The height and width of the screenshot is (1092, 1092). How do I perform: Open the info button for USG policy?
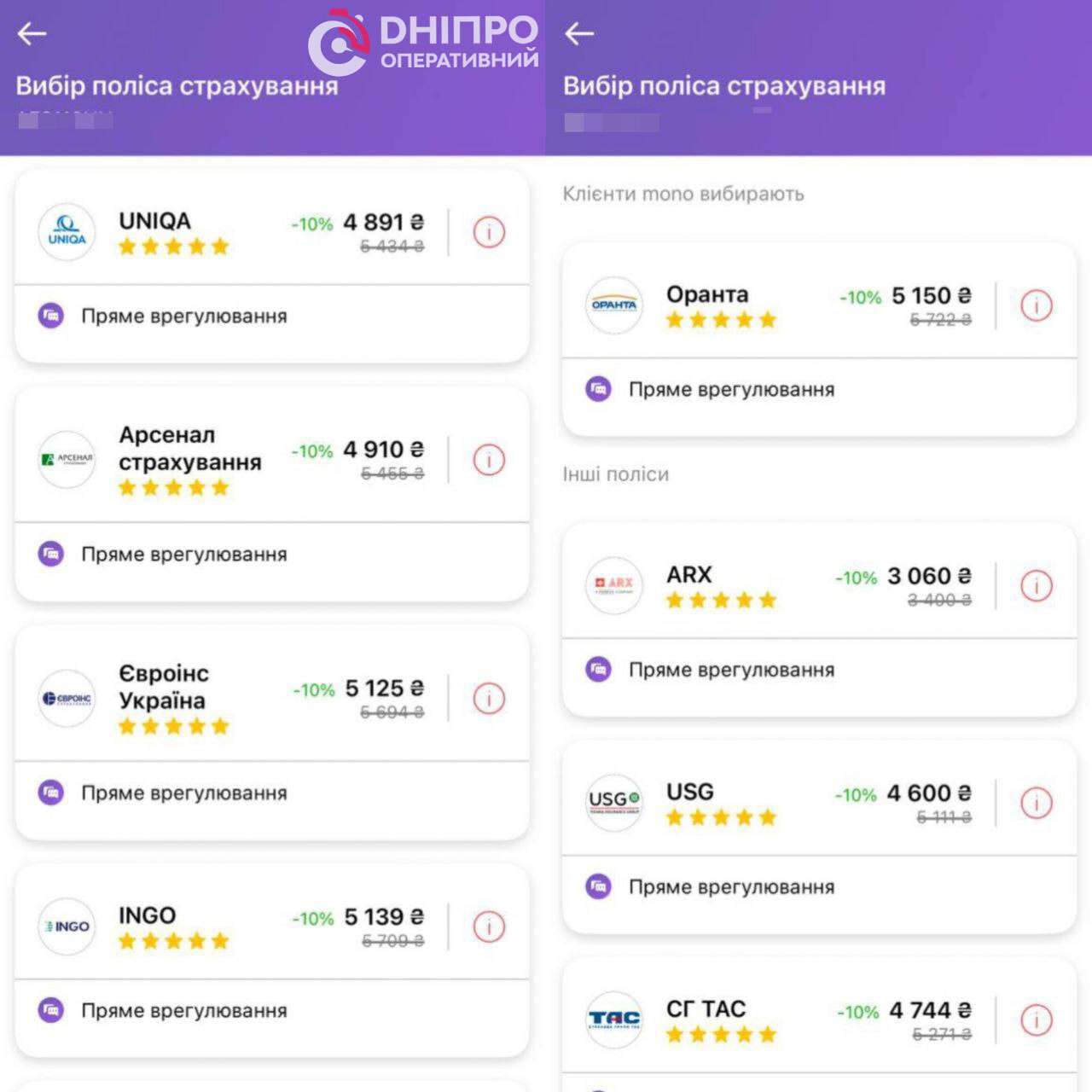click(1037, 803)
